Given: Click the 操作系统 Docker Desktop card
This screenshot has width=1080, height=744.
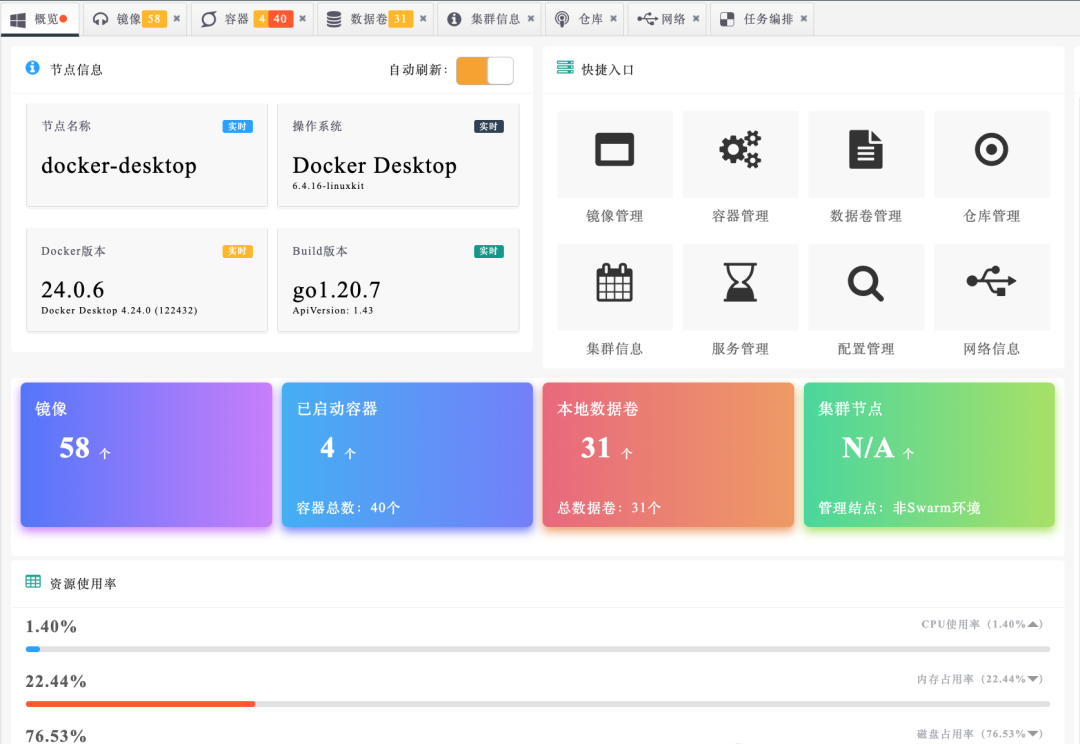Looking at the screenshot, I should [x=398, y=155].
